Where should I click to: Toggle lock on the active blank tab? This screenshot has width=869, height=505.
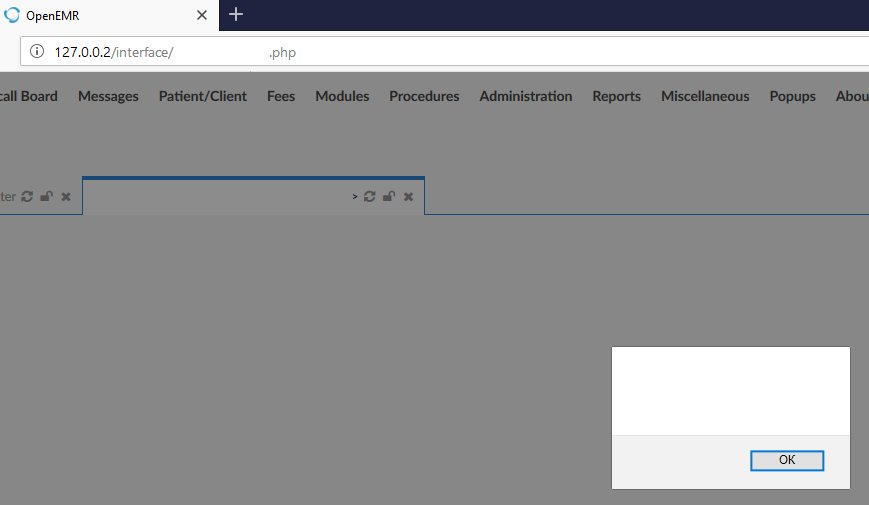[x=389, y=196]
